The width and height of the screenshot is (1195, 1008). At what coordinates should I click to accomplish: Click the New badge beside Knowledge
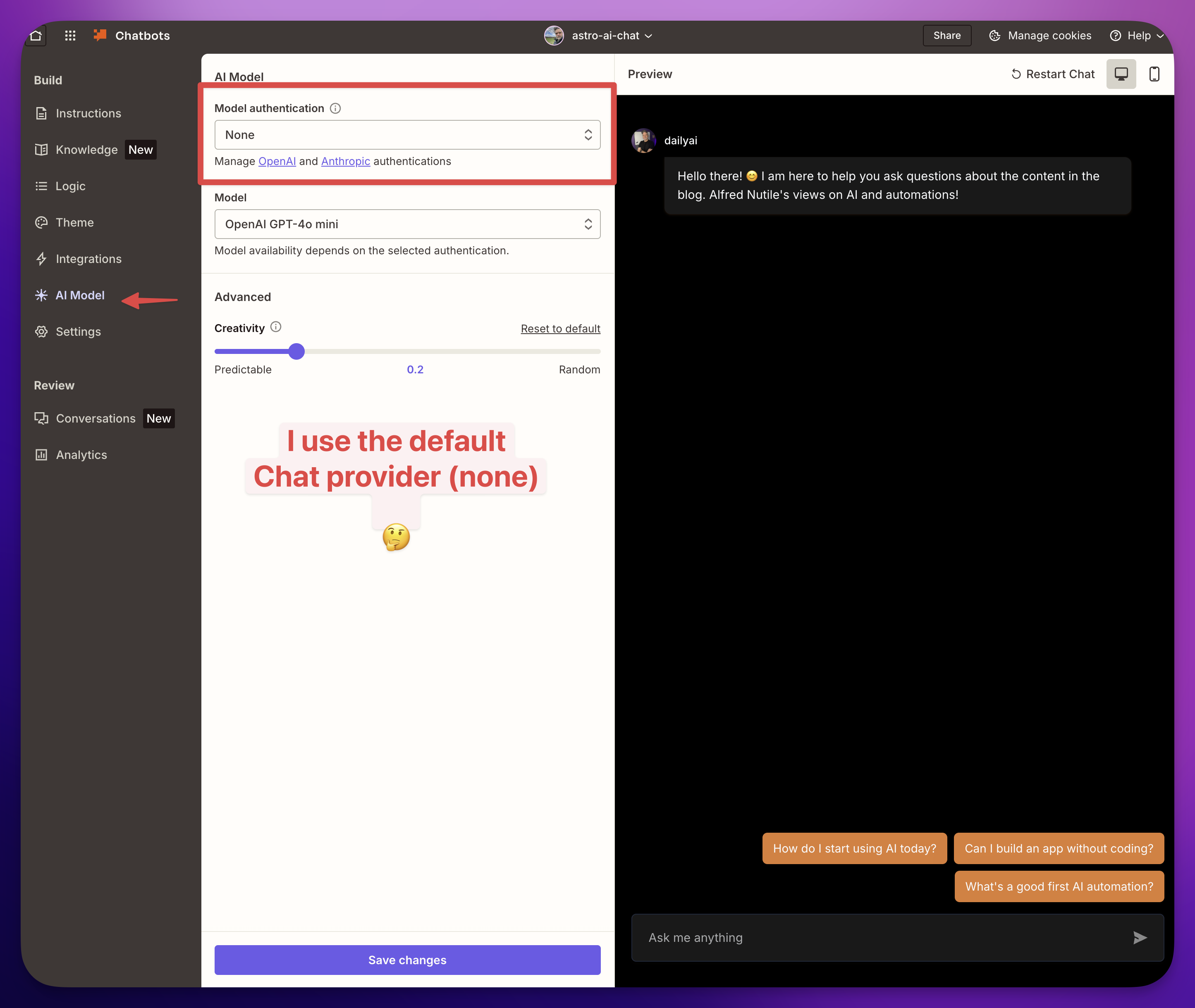[141, 150]
